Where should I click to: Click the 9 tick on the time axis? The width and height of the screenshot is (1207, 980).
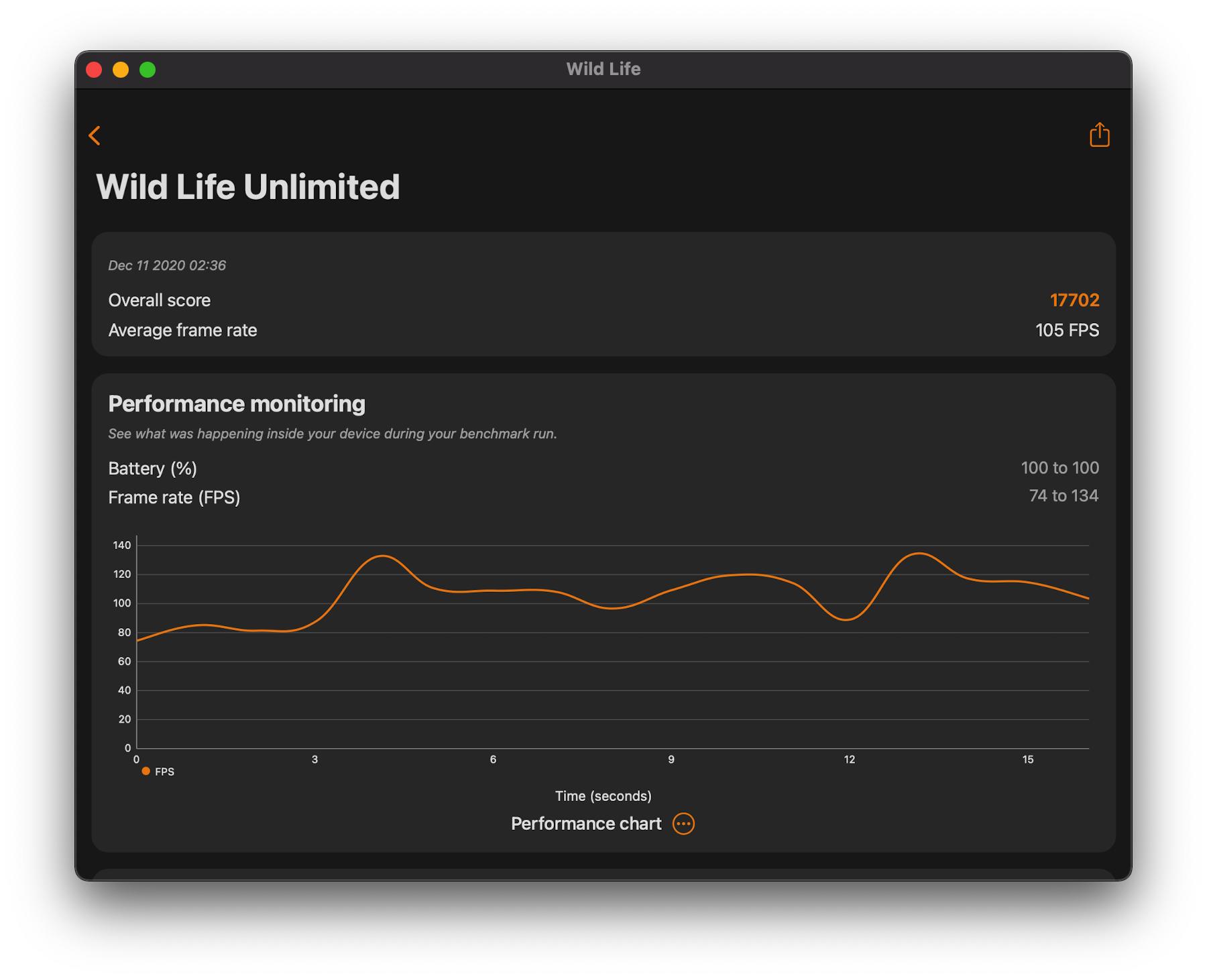(671, 759)
